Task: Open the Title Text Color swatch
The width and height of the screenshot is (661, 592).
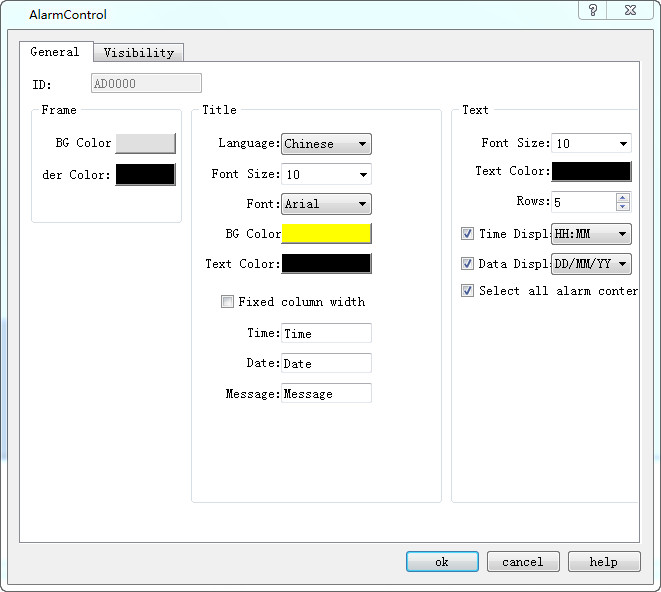Action: pyautogui.click(x=326, y=264)
